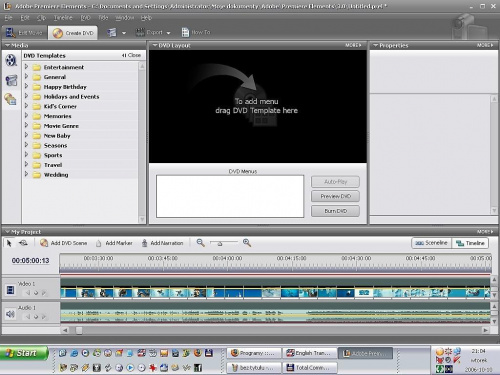Click Add Marker
This screenshot has width=500, height=375.
[x=114, y=243]
